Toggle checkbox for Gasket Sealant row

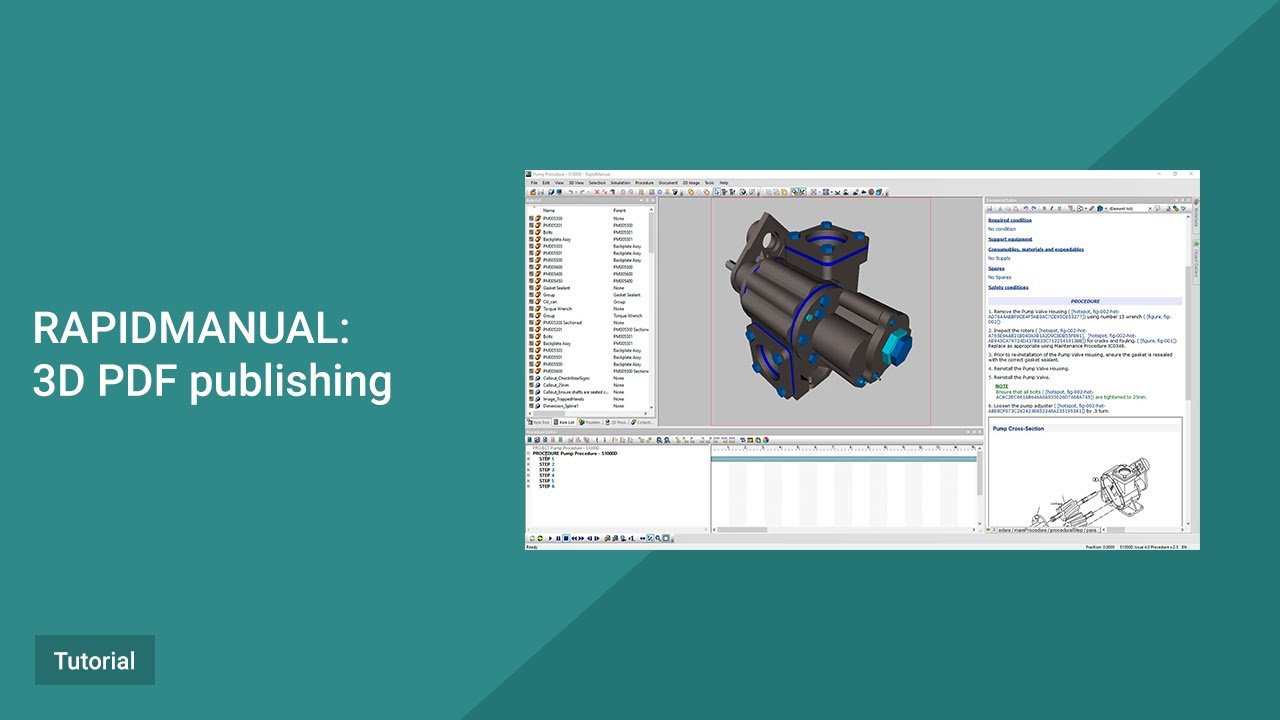(x=531, y=287)
